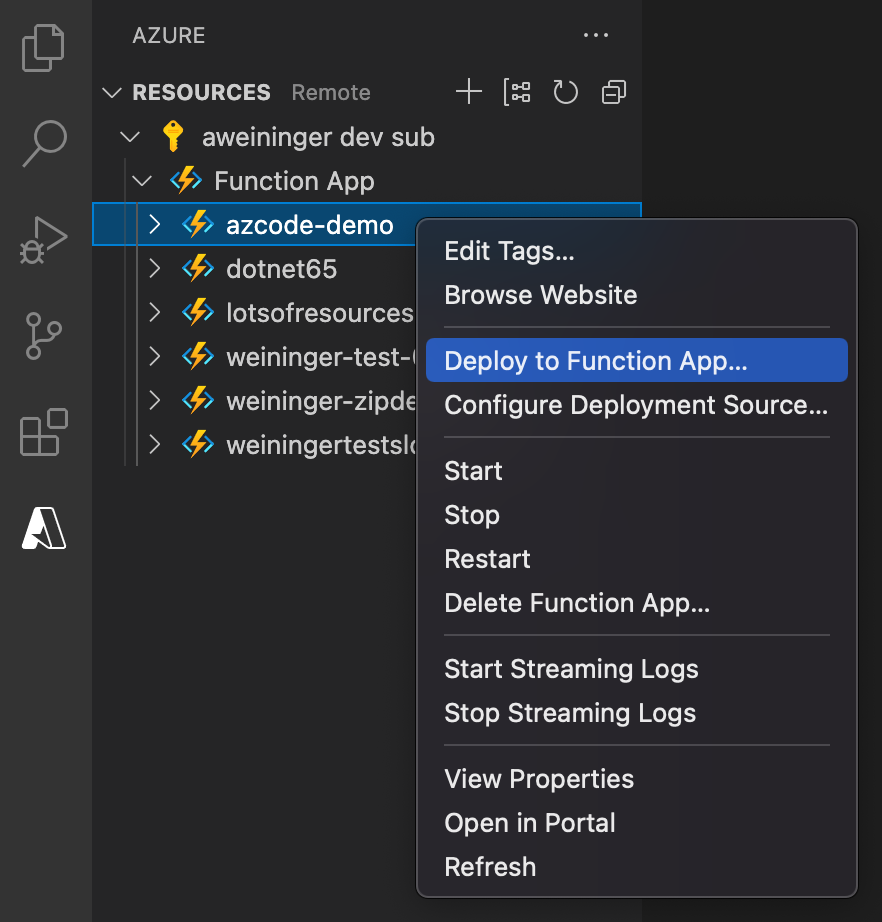Choose Start Streaming Logs in context menu
The height and width of the screenshot is (922, 882).
click(571, 669)
